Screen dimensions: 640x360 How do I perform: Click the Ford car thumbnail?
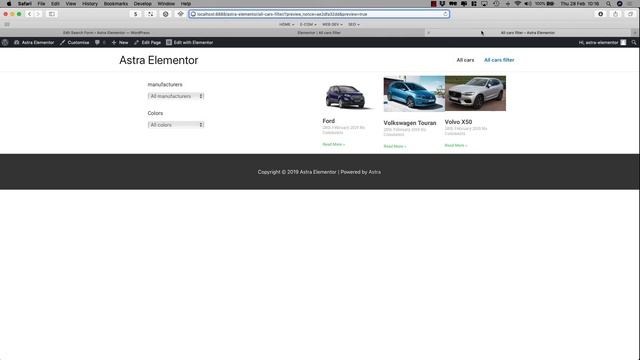(x=349, y=96)
